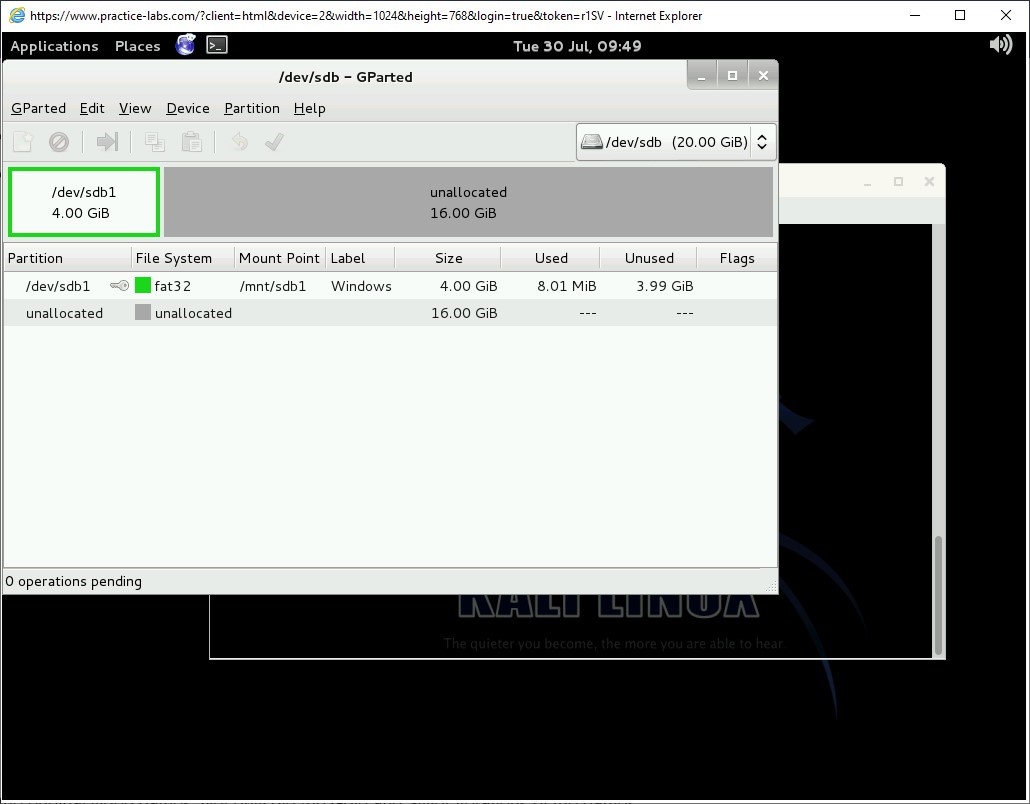
Task: Click the New partition toolbar icon
Action: coord(22,142)
